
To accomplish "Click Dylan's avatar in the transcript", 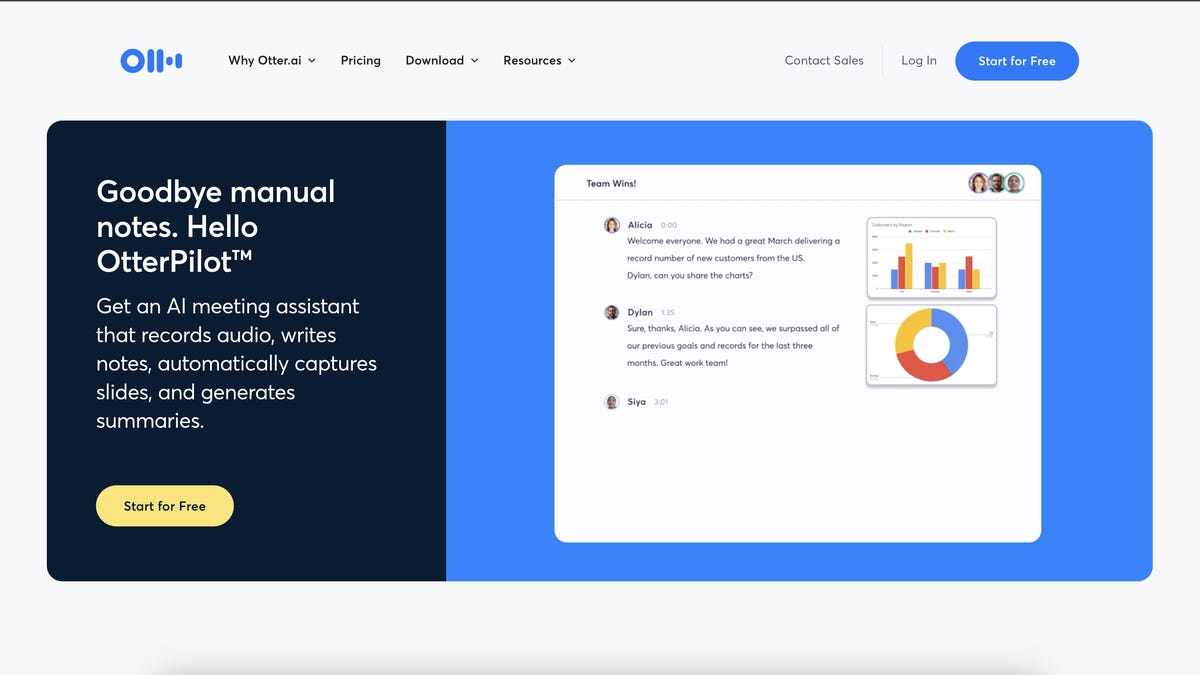I will [612, 313].
